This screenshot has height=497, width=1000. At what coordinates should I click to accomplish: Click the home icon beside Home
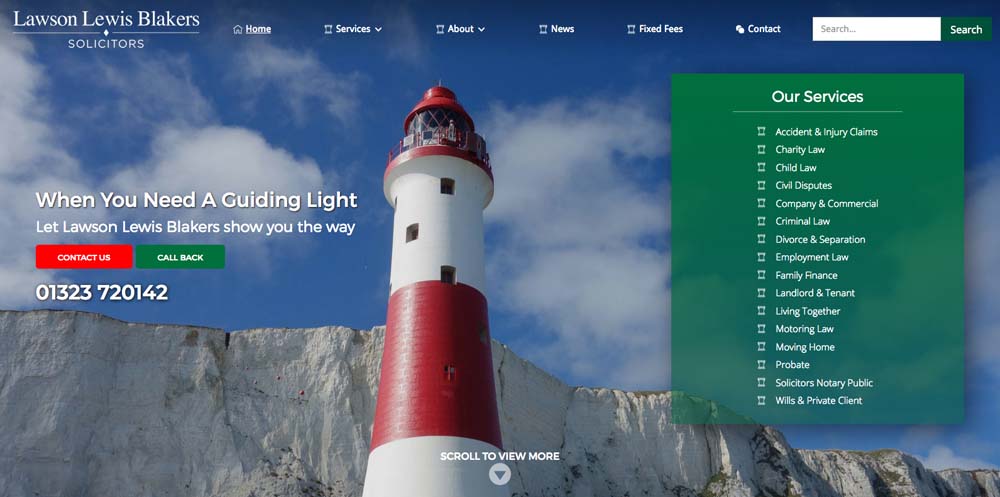coord(238,29)
